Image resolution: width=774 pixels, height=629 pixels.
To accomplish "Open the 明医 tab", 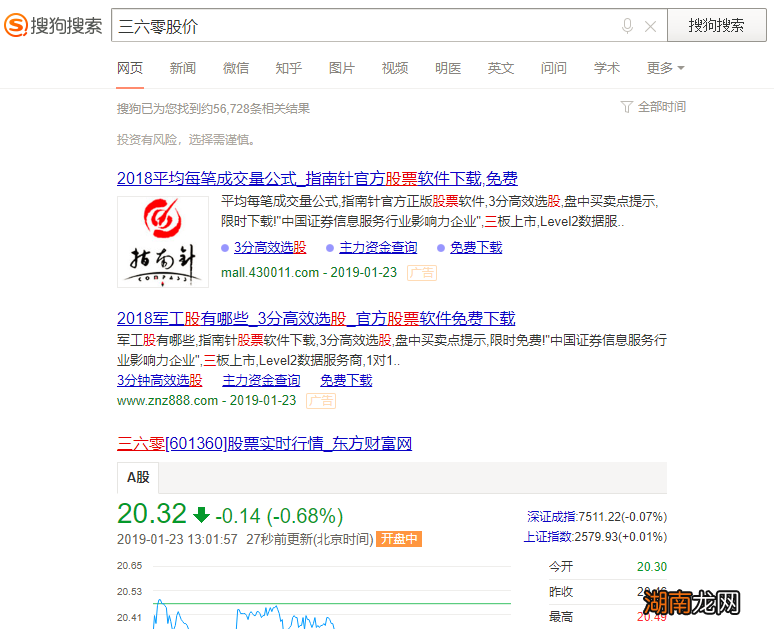I will tap(448, 68).
